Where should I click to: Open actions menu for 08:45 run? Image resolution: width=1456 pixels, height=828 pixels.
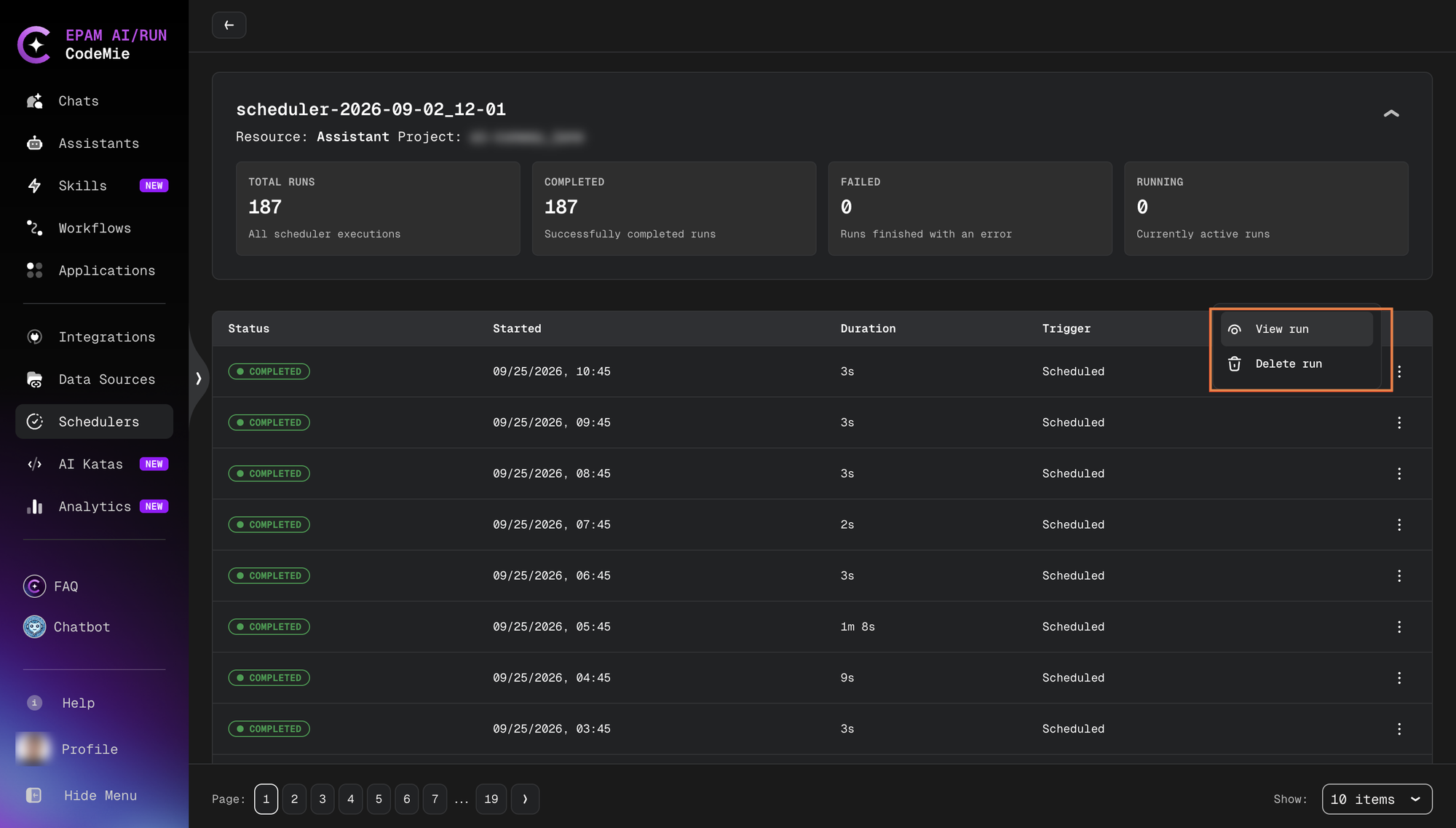1399,473
